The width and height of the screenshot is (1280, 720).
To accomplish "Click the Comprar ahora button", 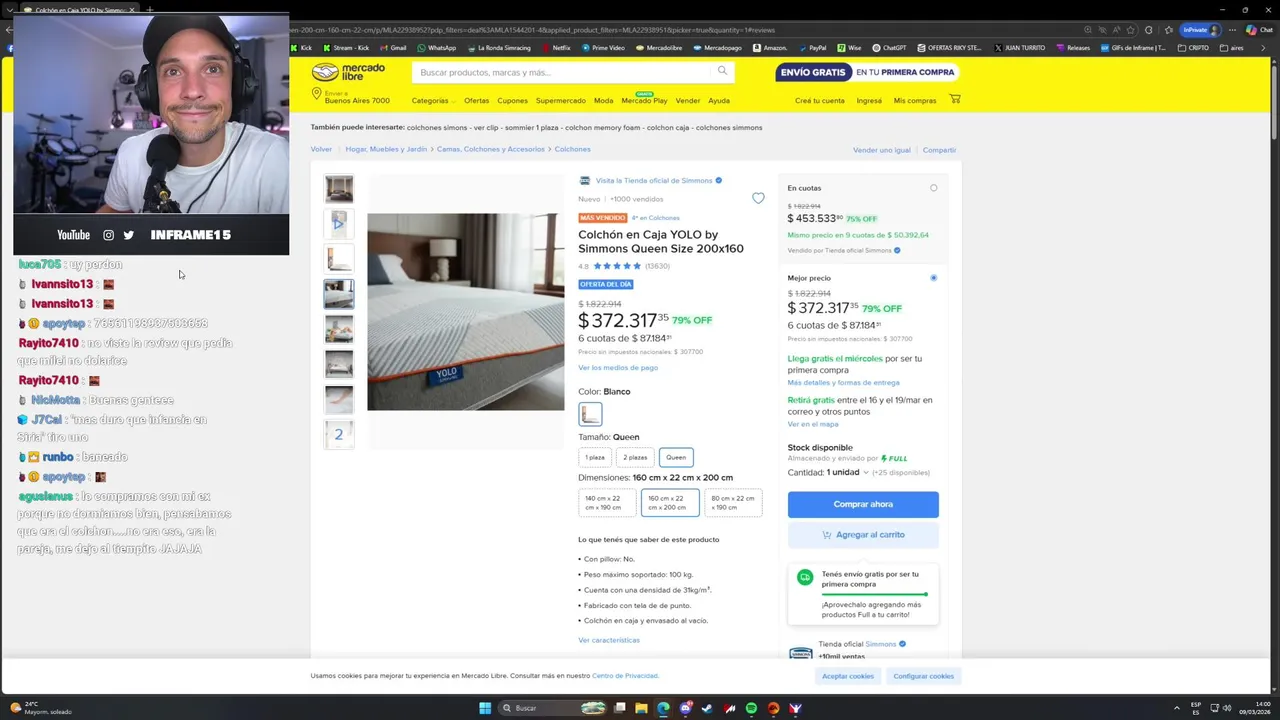I will point(863,504).
